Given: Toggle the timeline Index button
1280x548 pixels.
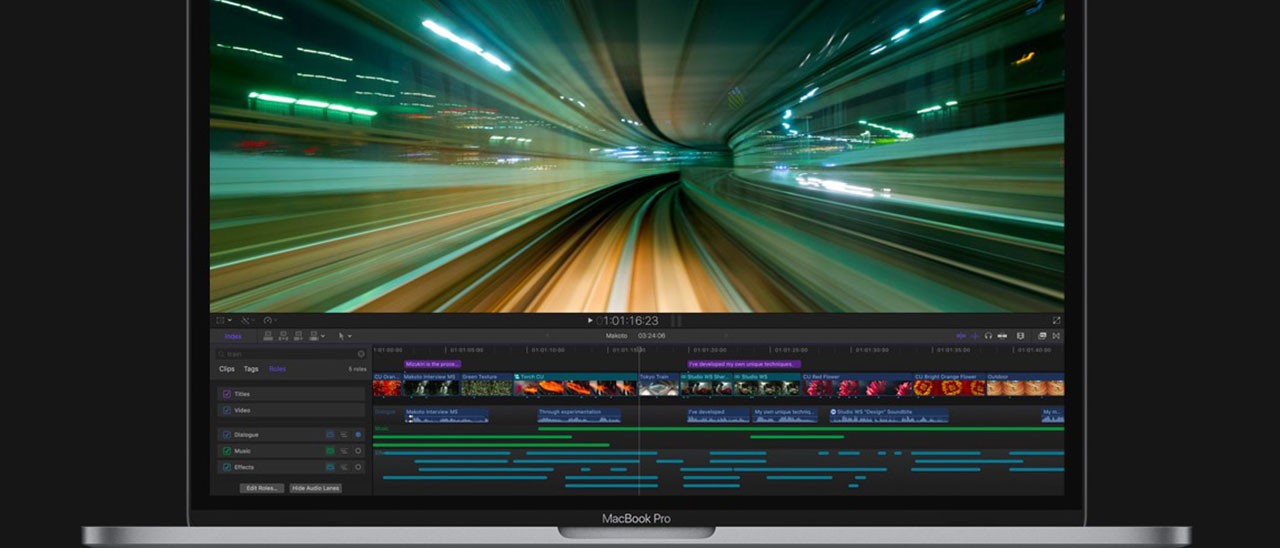Looking at the screenshot, I should [x=233, y=336].
